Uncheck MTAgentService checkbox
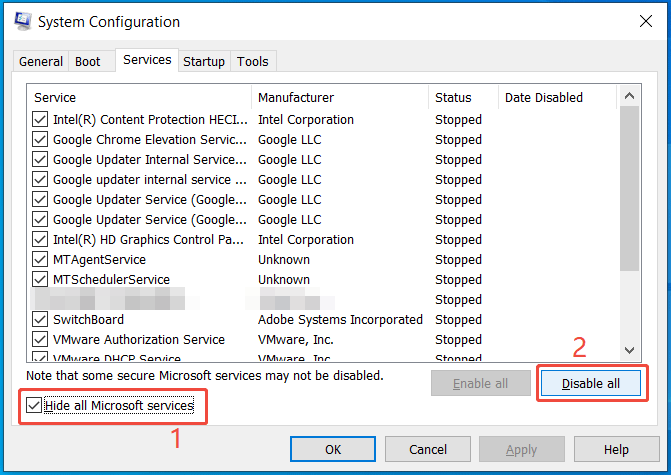The height and width of the screenshot is (475, 671). pyautogui.click(x=40, y=260)
